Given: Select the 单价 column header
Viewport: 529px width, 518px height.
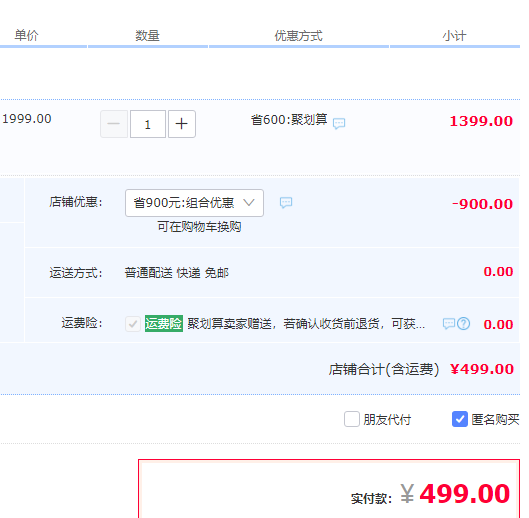Looking at the screenshot, I should point(27,35).
